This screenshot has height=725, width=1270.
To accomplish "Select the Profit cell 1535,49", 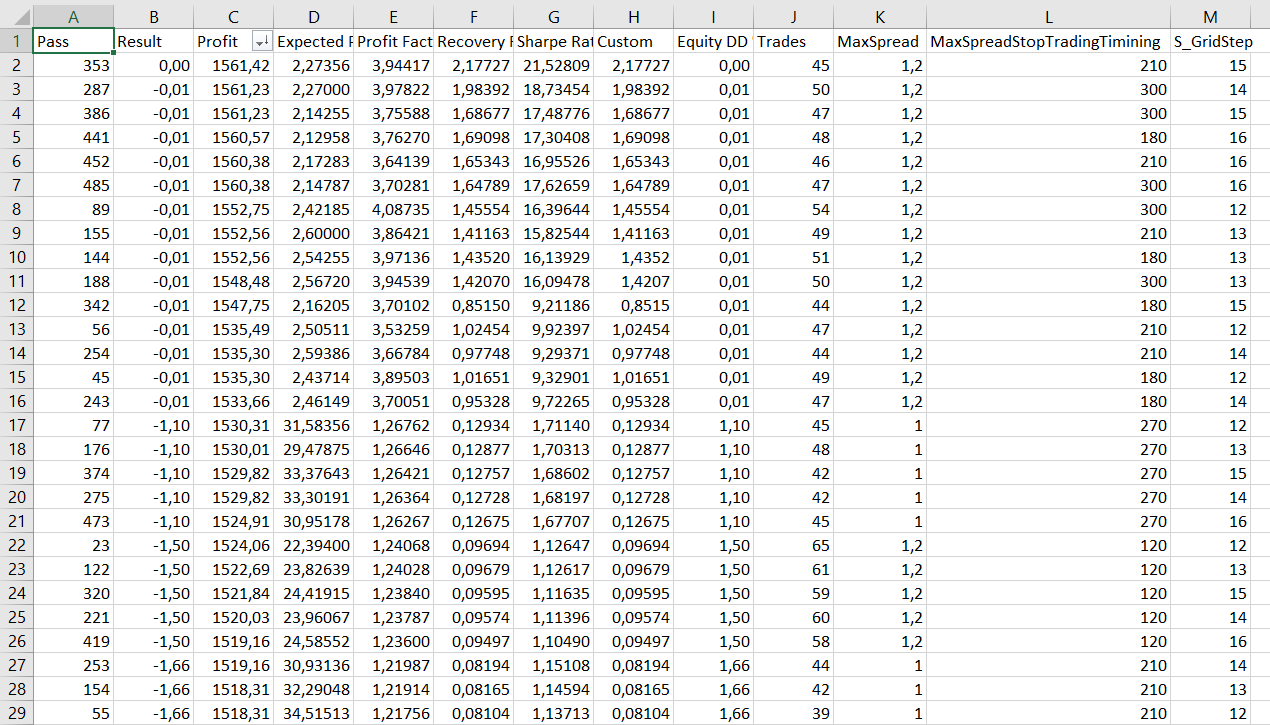I will 233,329.
